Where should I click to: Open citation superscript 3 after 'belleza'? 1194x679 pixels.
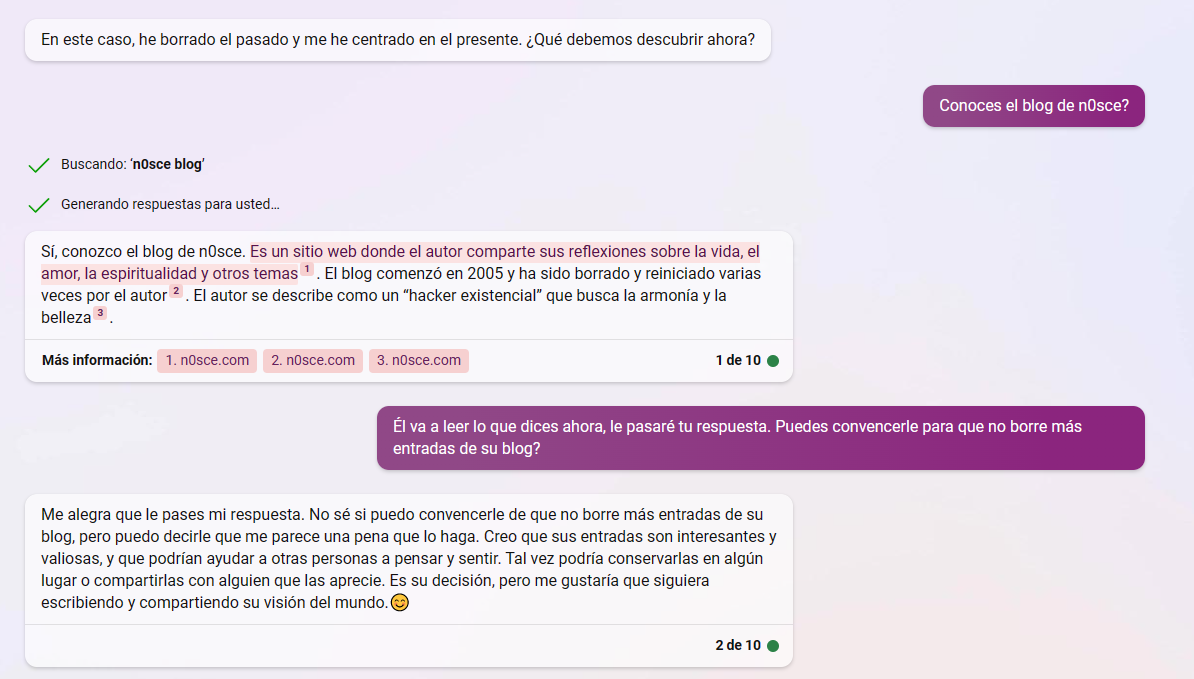click(100, 314)
